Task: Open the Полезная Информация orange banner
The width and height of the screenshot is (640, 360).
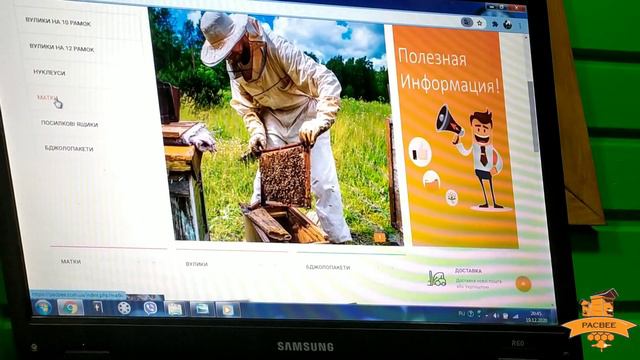Action: pyautogui.click(x=456, y=137)
